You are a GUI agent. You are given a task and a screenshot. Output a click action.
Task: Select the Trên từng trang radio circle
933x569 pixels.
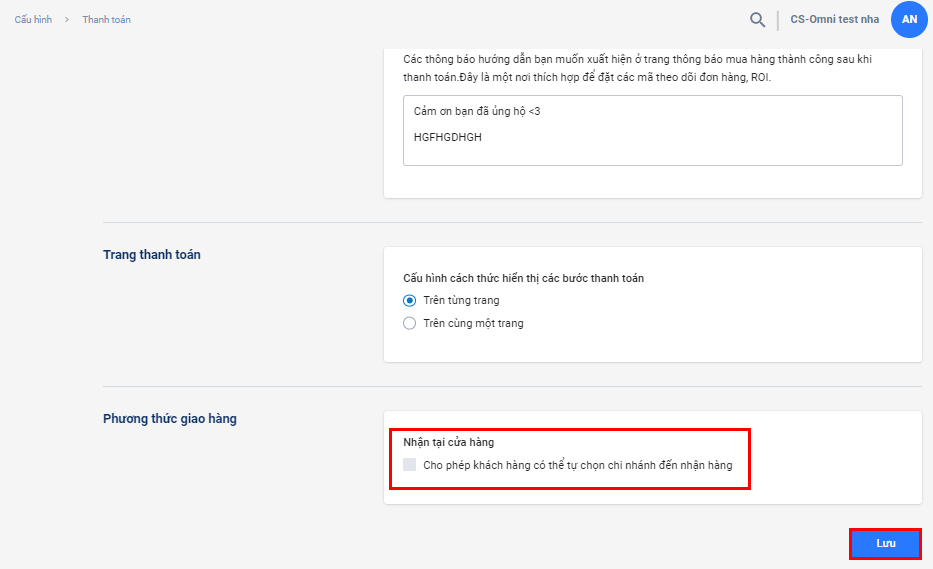(x=409, y=300)
